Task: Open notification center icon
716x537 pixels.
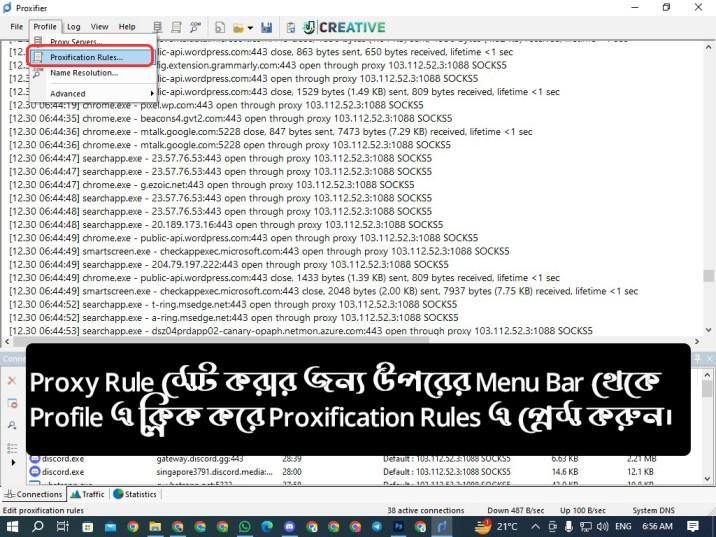Action: pos(693,526)
